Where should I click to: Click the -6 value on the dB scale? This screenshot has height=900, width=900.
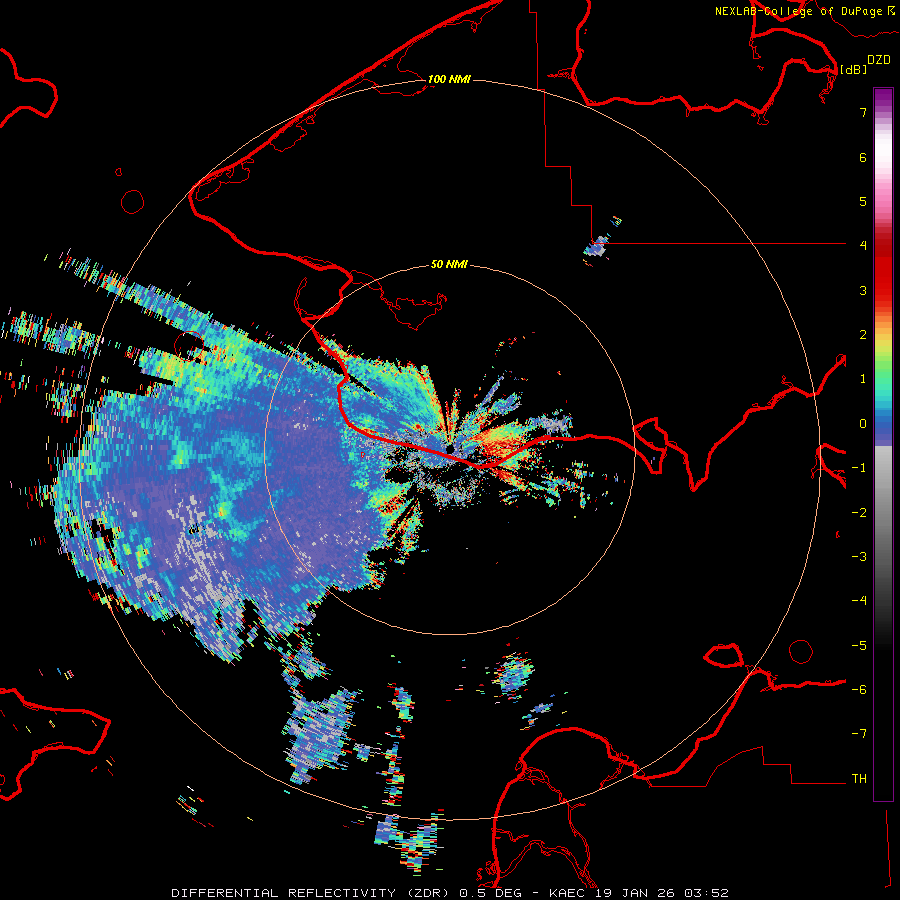tap(859, 690)
